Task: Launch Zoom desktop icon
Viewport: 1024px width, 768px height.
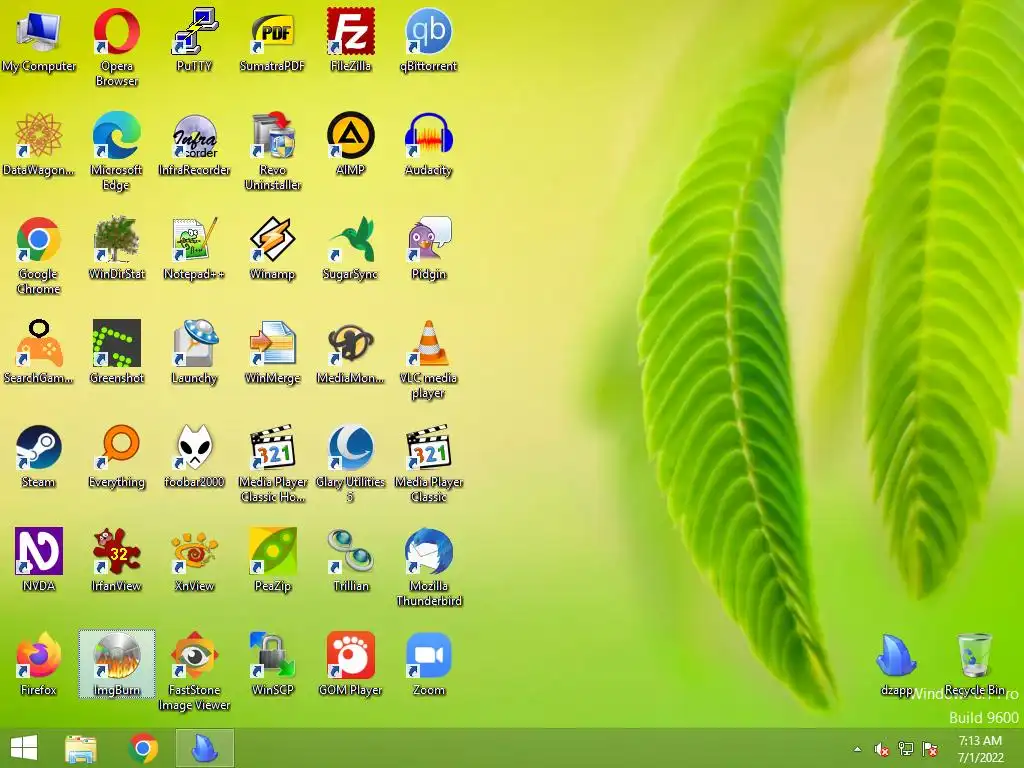Action: click(x=428, y=664)
